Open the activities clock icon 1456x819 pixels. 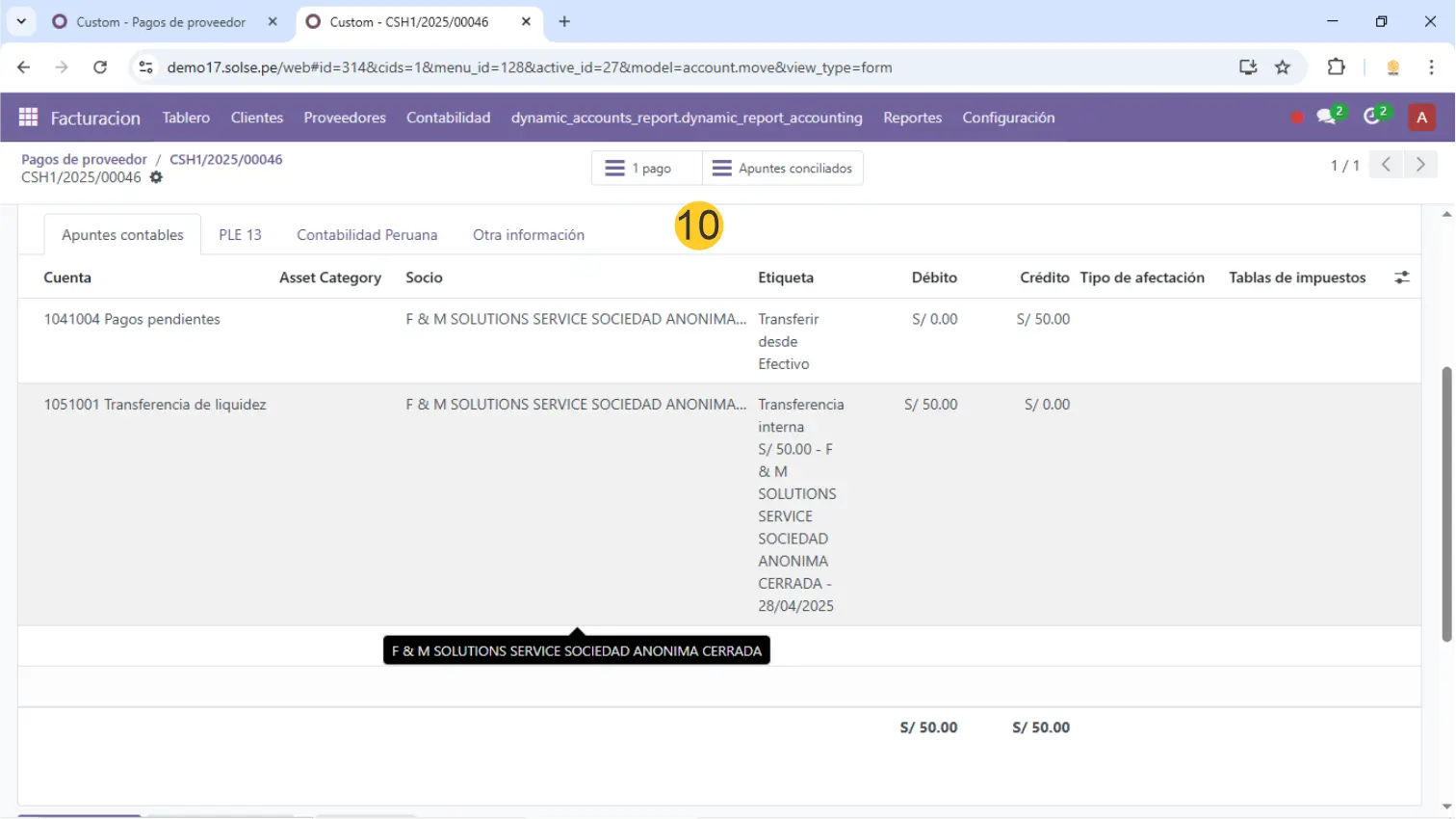1374,118
